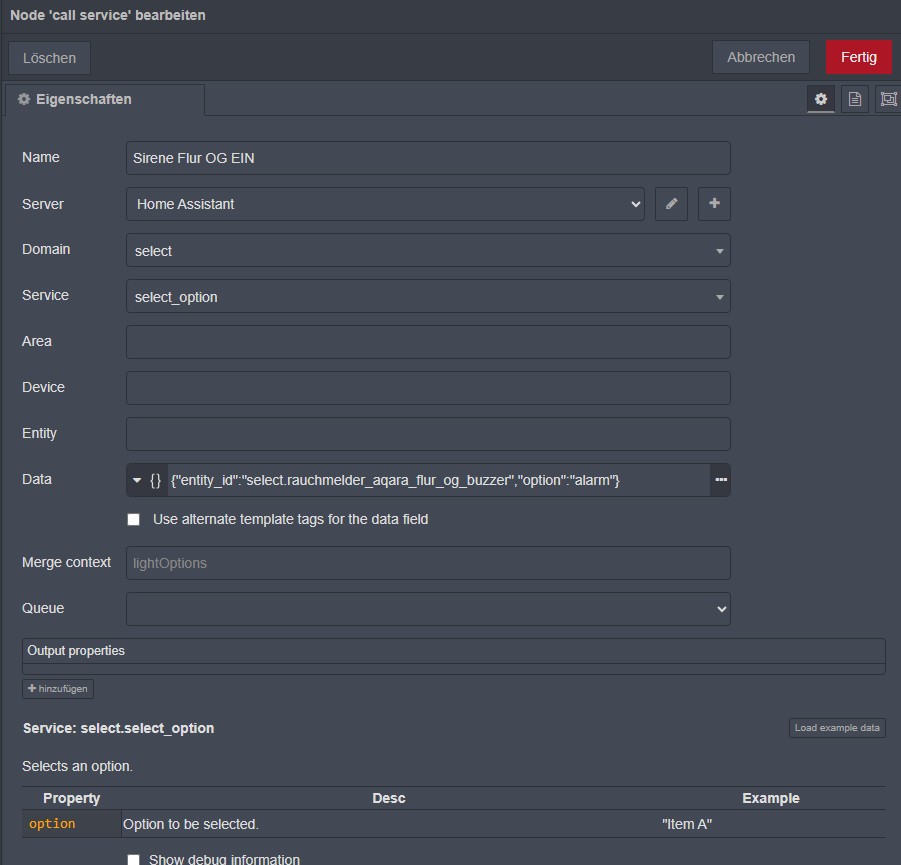Open the node appearance settings icon
This screenshot has width=901, height=865.
[x=888, y=99]
